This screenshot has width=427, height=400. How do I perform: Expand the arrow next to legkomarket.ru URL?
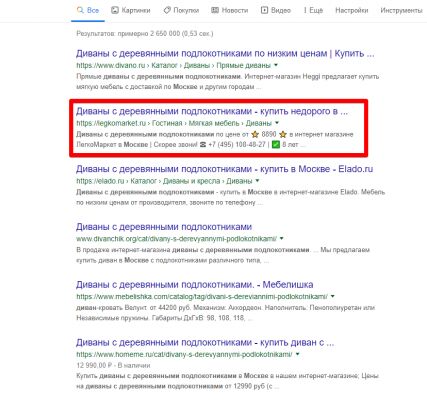[277, 123]
